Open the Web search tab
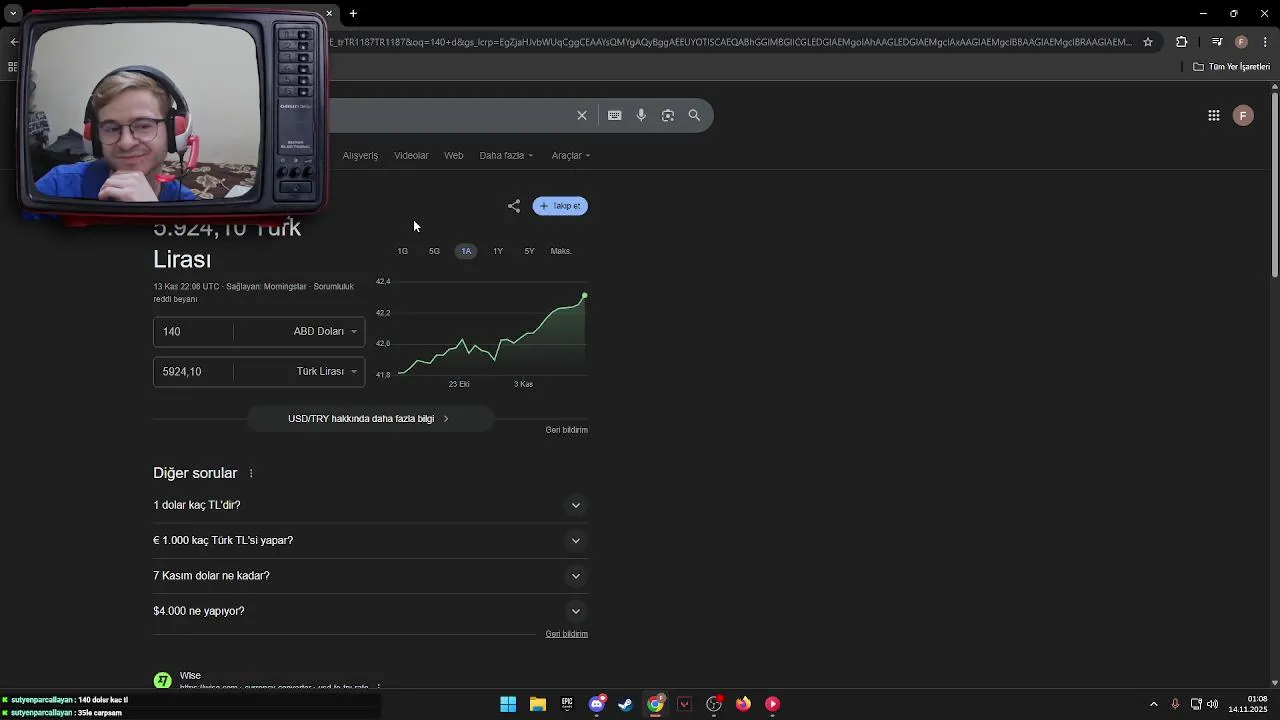This screenshot has width=1280, height=720. click(454, 156)
